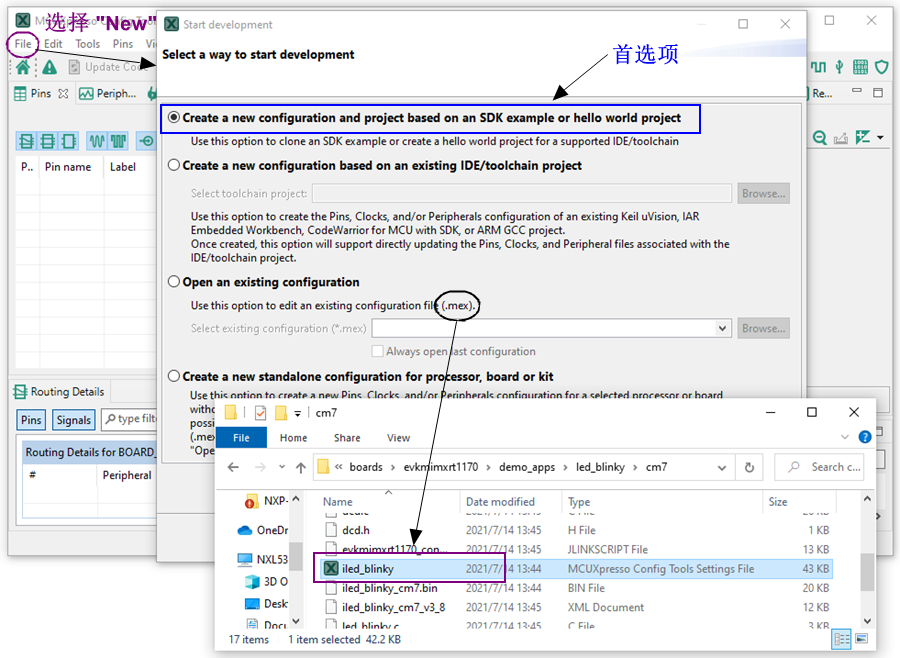Viewport: 900px width, 658px height.
Task: Click the export image icon beside the magnifier
Action: (841, 138)
